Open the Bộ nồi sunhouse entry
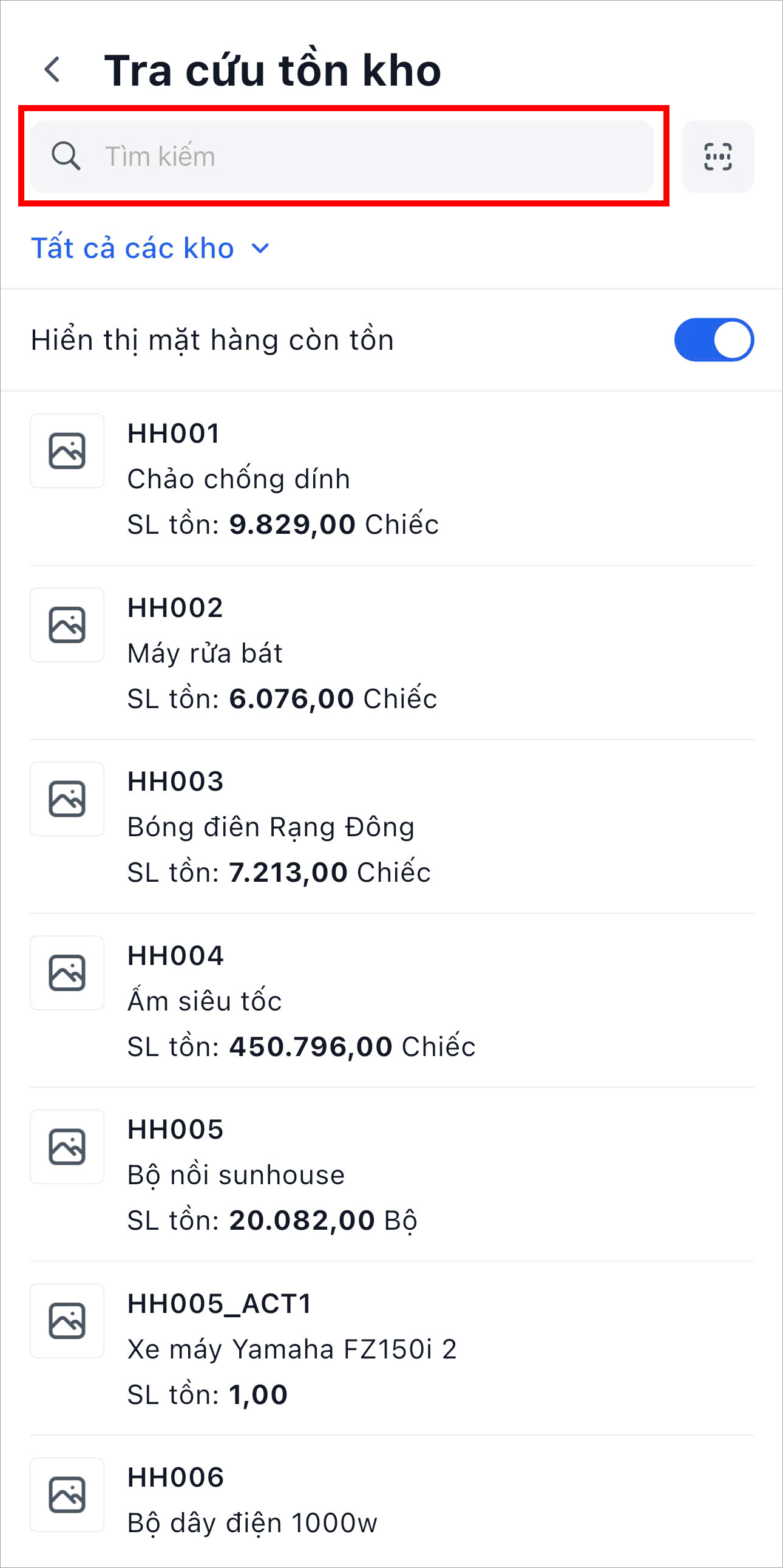This screenshot has height=1568, width=783. pos(236,1175)
